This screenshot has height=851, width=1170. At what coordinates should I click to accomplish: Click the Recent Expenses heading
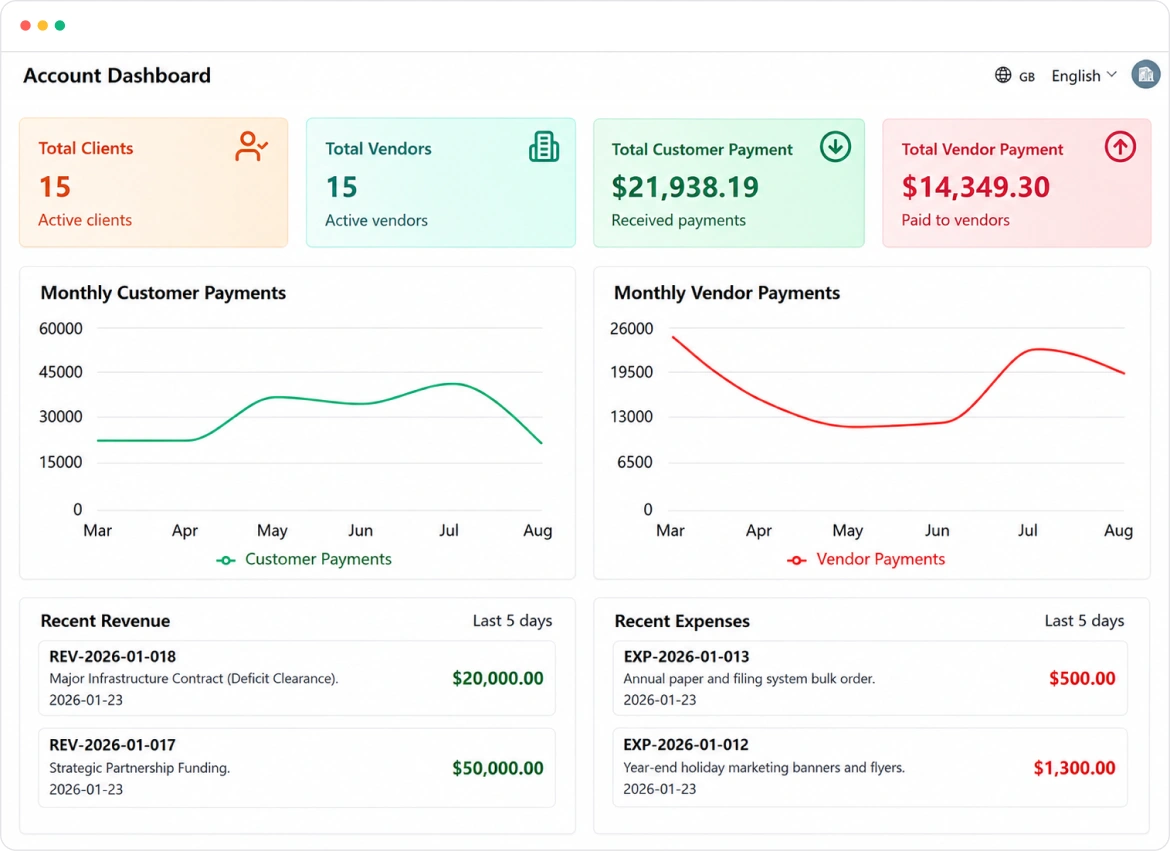tap(682, 621)
